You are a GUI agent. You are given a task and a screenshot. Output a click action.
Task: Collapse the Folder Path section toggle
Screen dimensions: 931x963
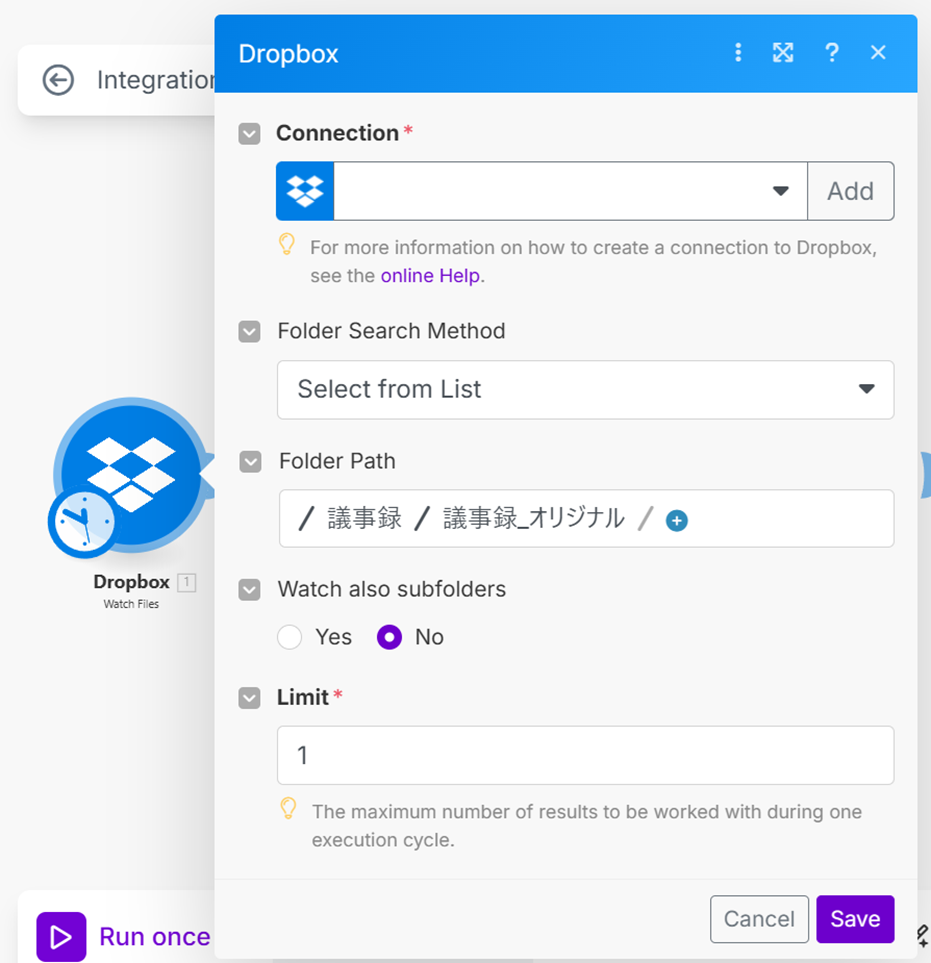(250, 462)
